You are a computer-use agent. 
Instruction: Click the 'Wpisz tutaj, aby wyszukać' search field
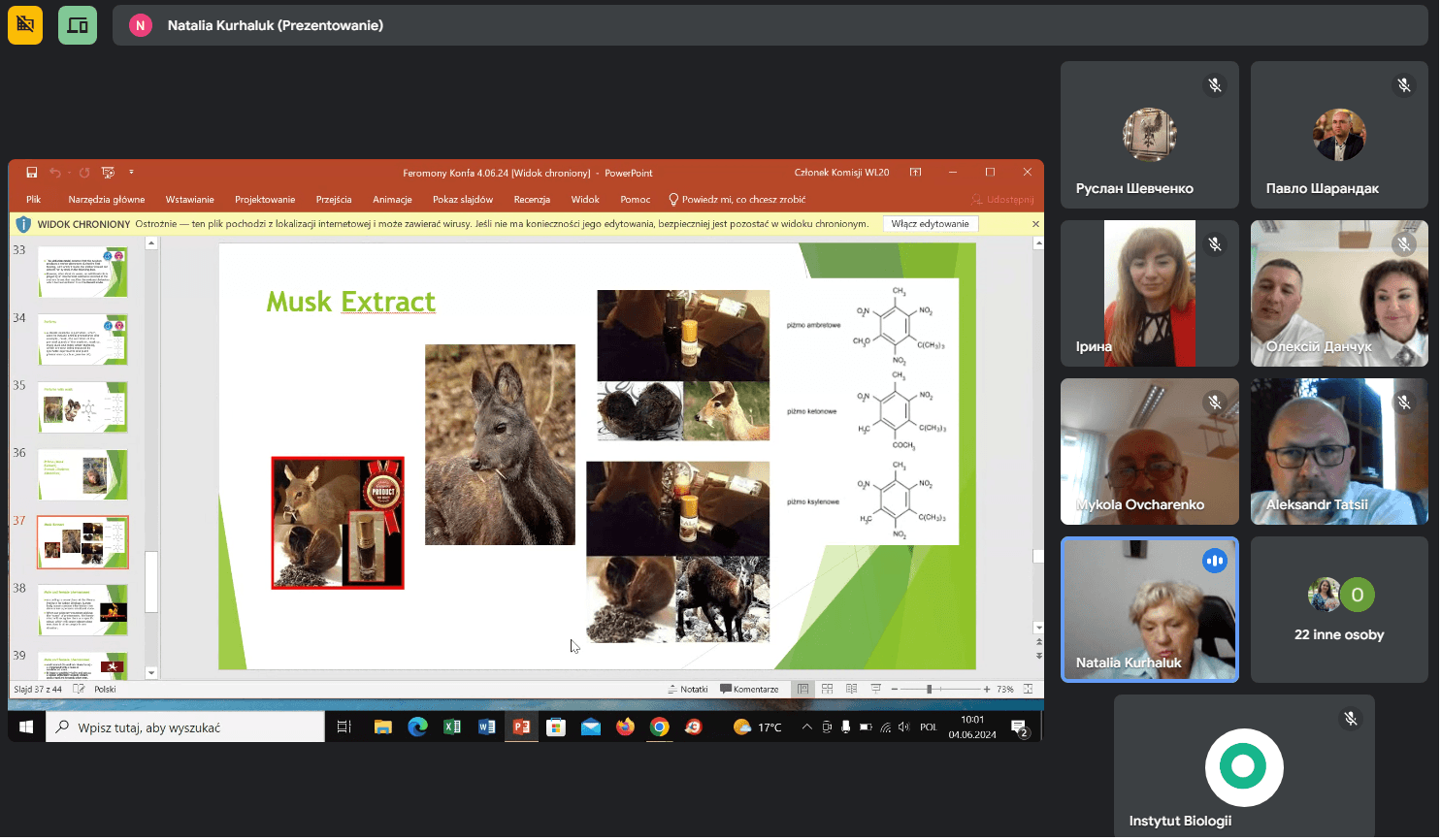click(185, 727)
